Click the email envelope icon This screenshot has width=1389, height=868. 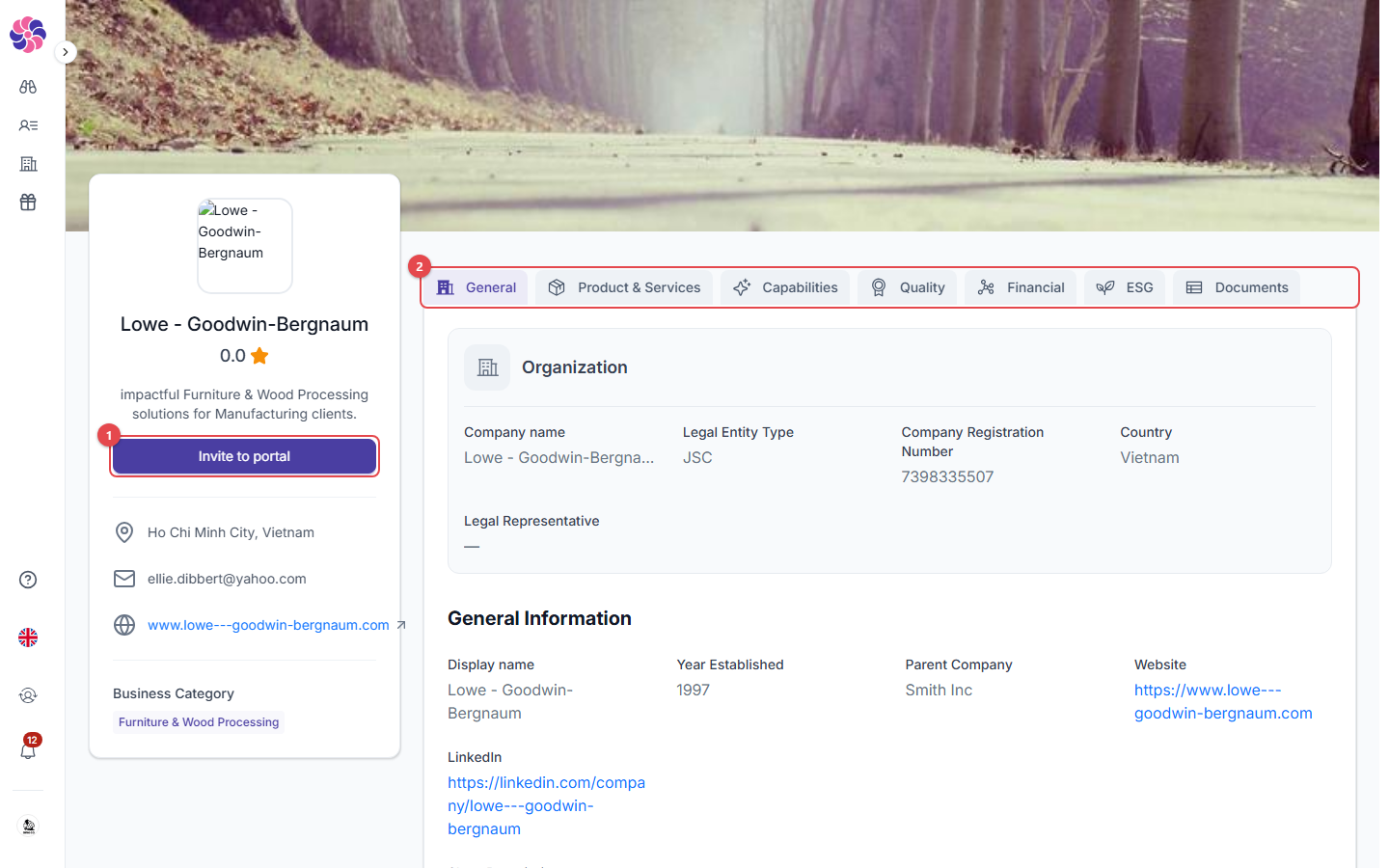coord(124,579)
